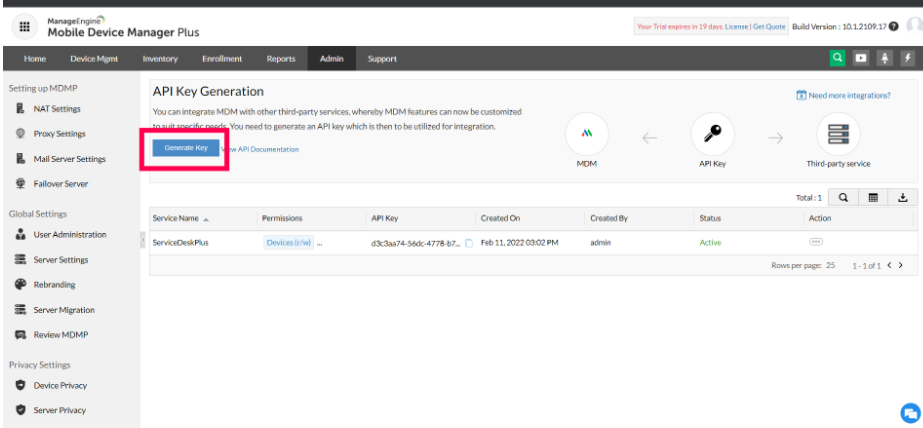Open the Inventory tab

point(160,59)
